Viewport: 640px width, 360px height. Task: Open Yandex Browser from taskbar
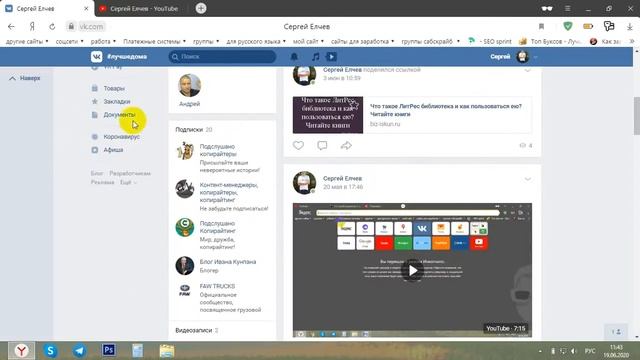point(22,351)
